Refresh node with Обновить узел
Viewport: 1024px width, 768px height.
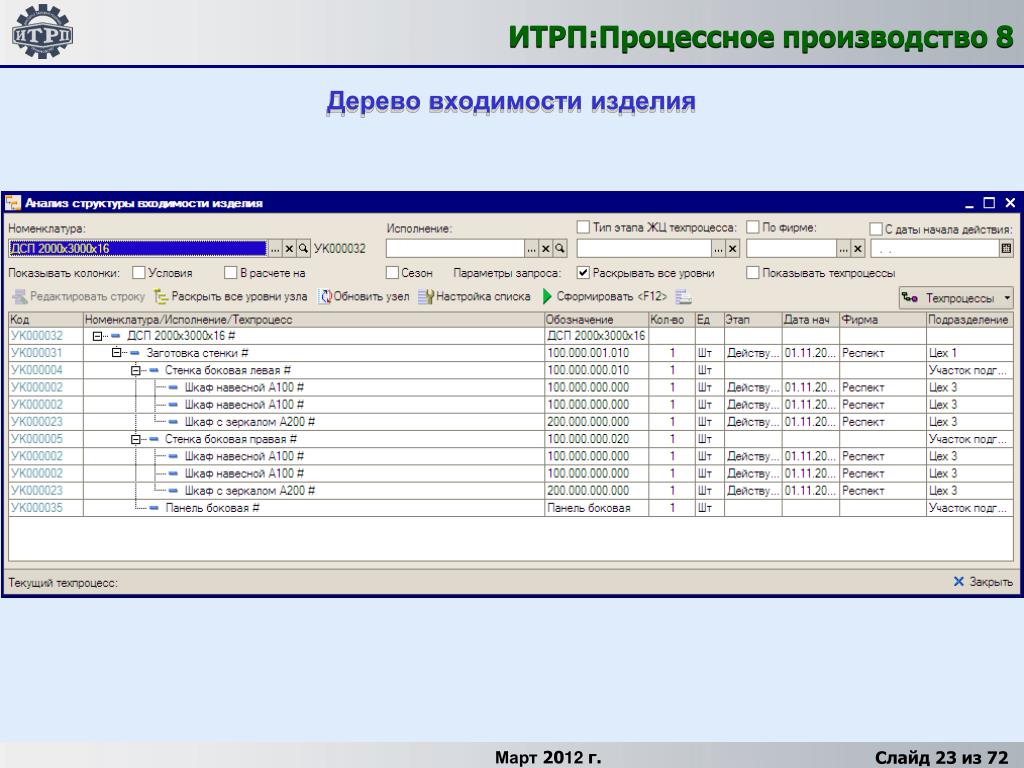pyautogui.click(x=364, y=296)
